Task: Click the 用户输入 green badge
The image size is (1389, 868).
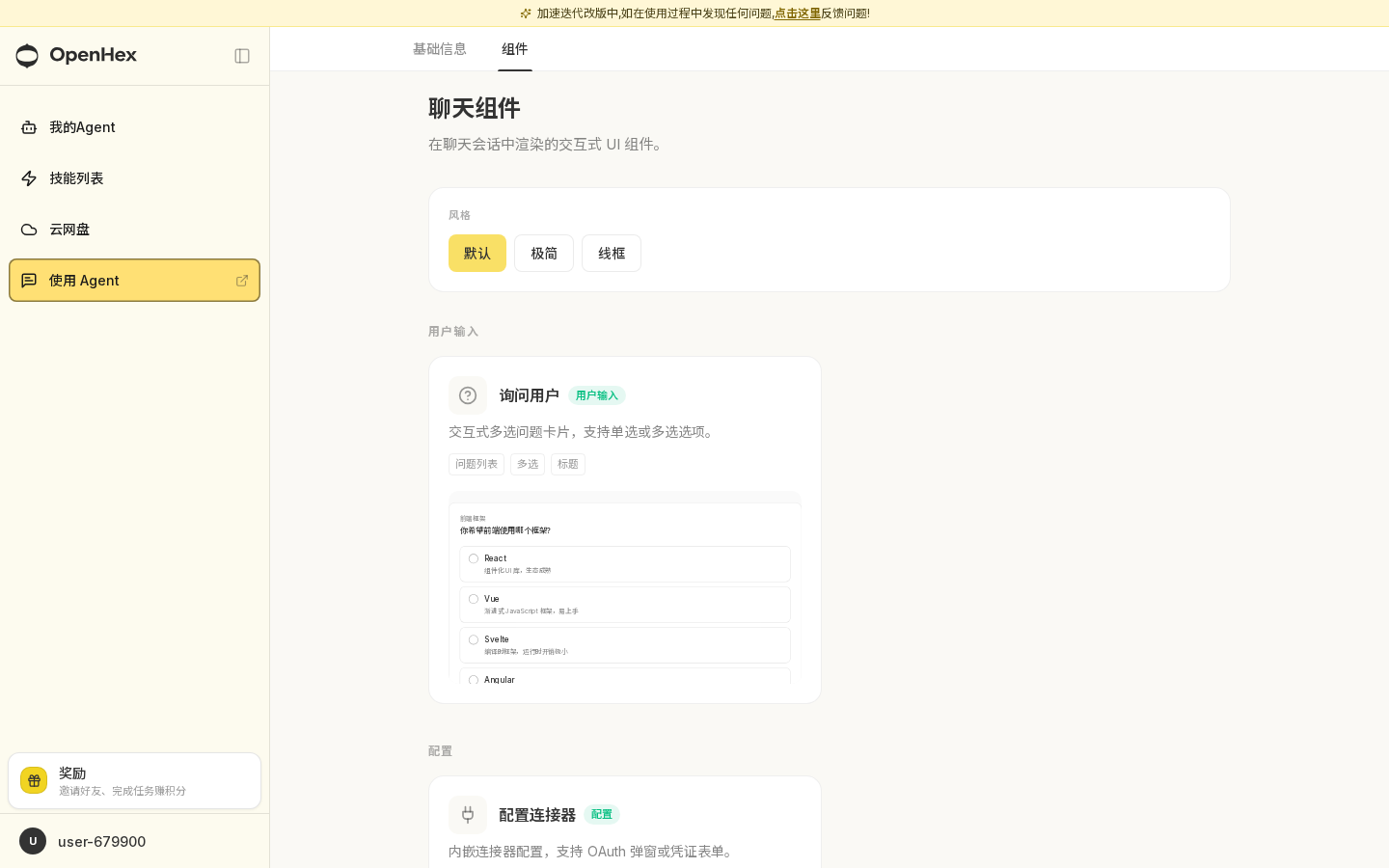Action: [597, 395]
